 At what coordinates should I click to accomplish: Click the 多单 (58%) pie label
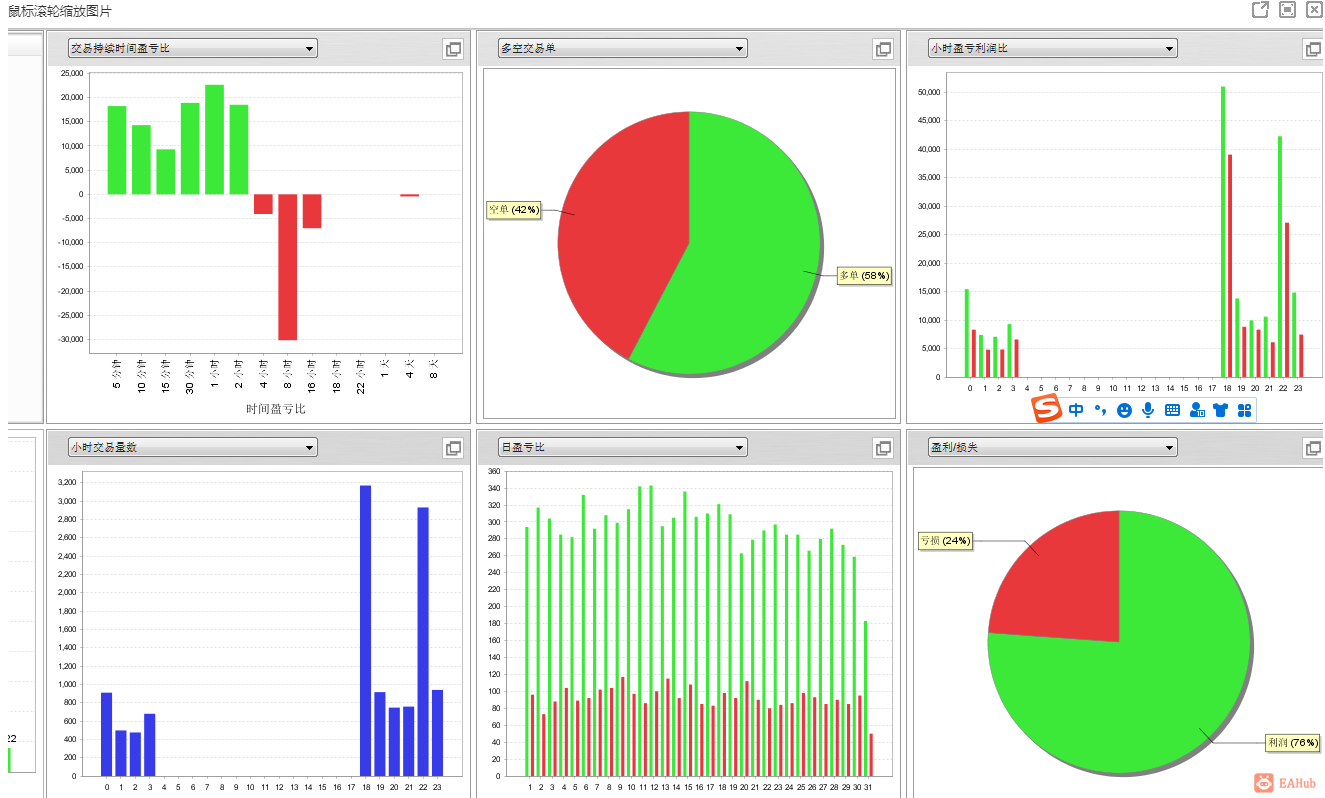click(864, 276)
